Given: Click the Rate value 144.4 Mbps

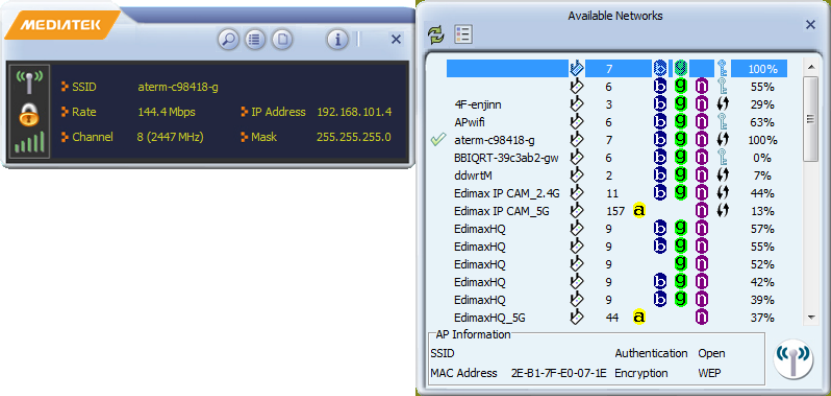Looking at the screenshot, I should pos(166,112).
